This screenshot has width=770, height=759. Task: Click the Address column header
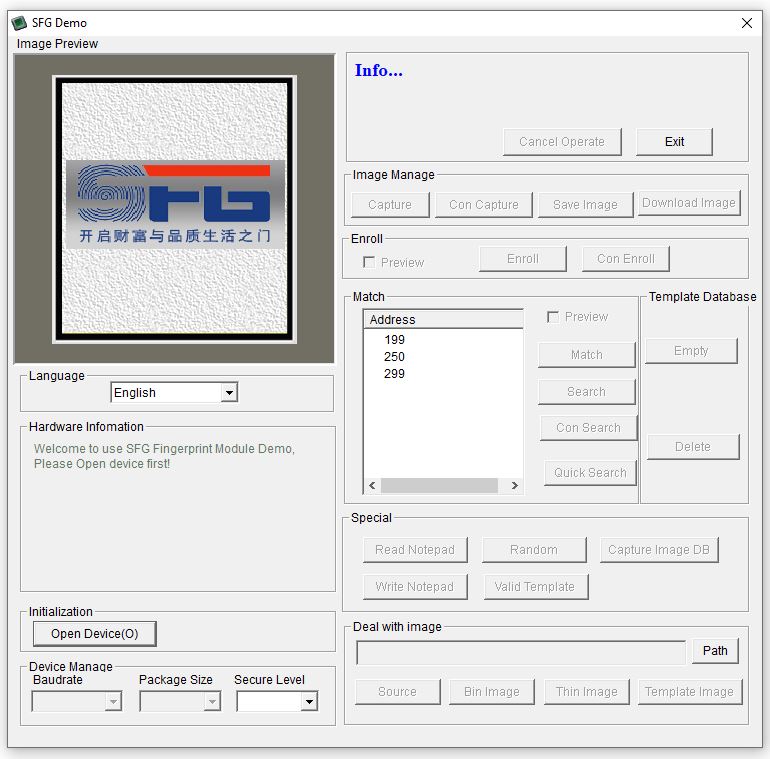442,320
